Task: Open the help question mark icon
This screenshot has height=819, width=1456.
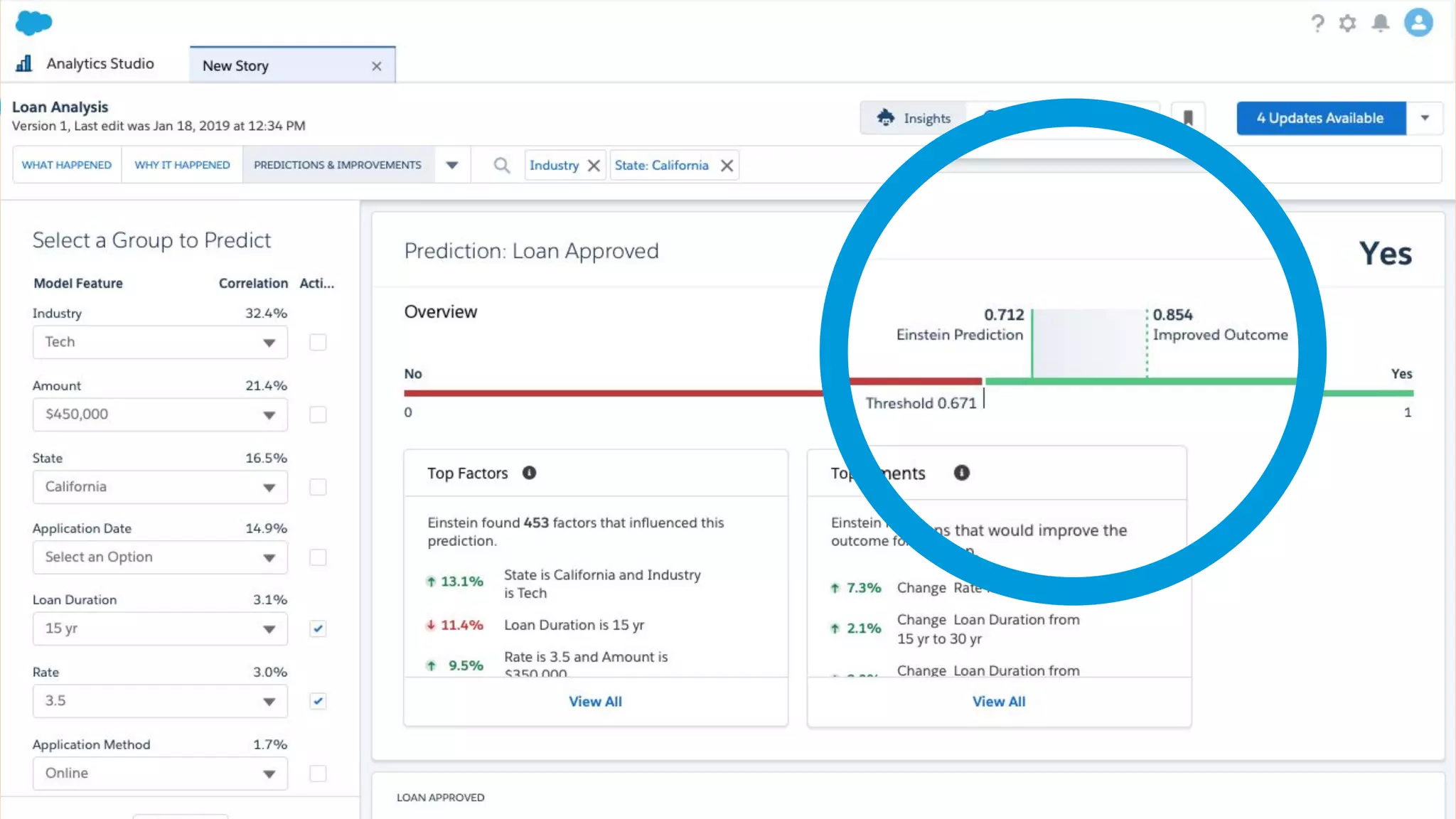Action: (x=1317, y=23)
